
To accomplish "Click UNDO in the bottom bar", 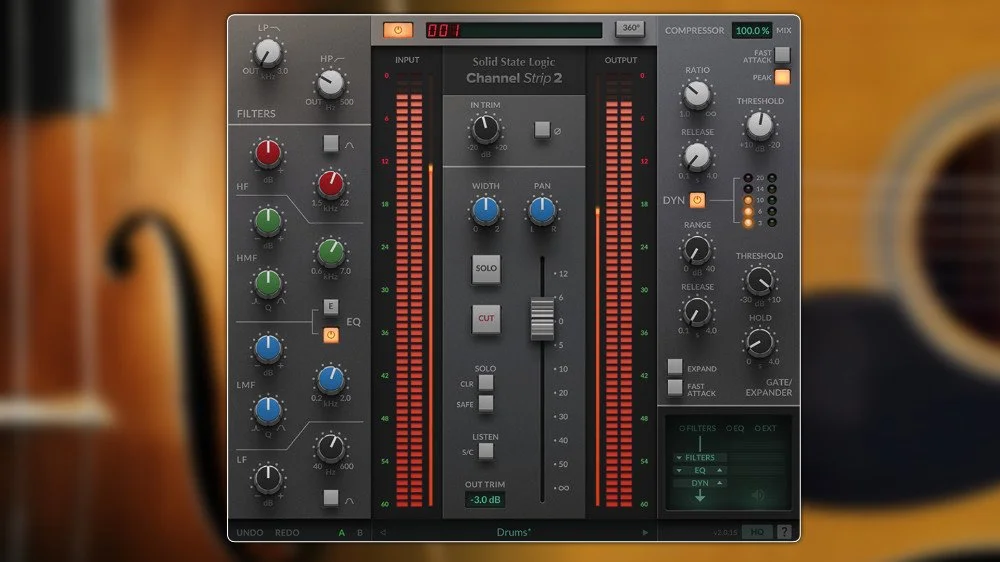I will [249, 533].
